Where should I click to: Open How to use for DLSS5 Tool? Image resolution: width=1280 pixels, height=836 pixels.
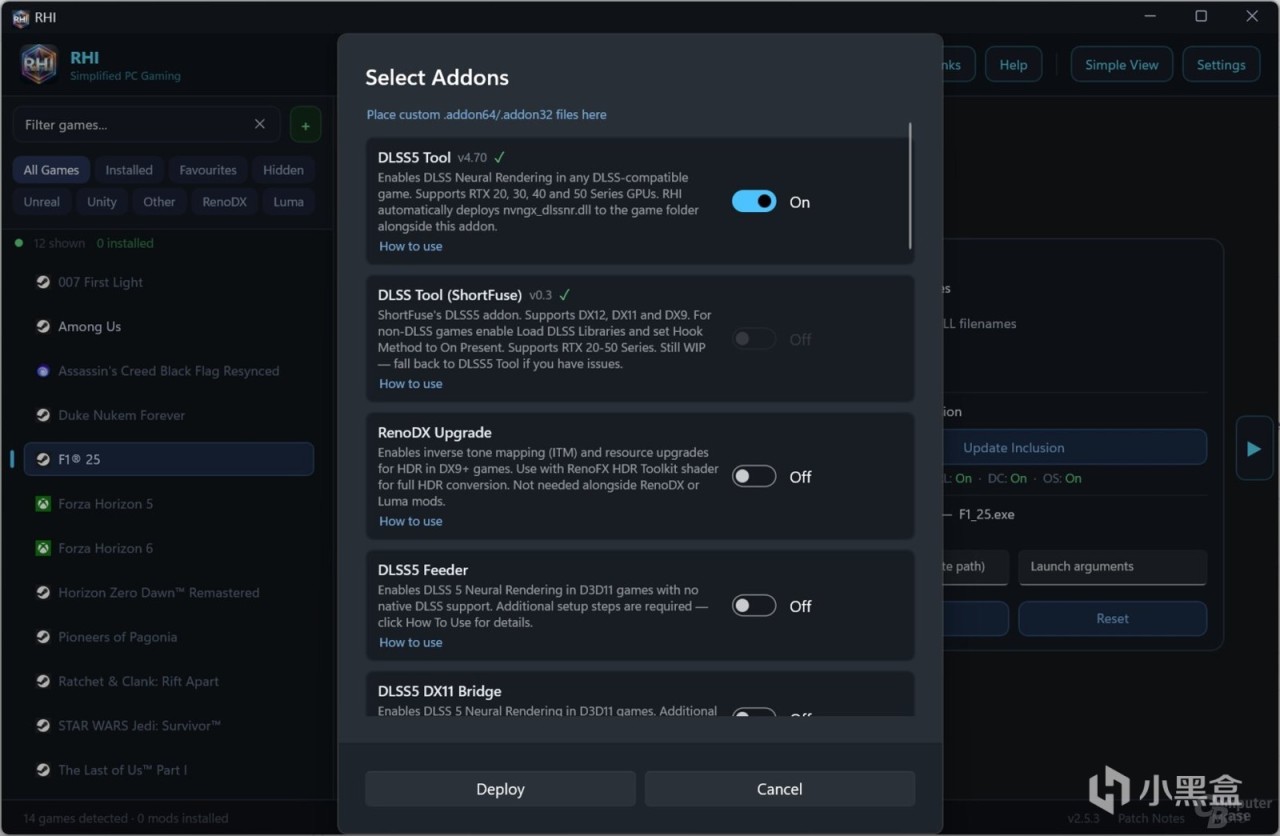(x=410, y=247)
